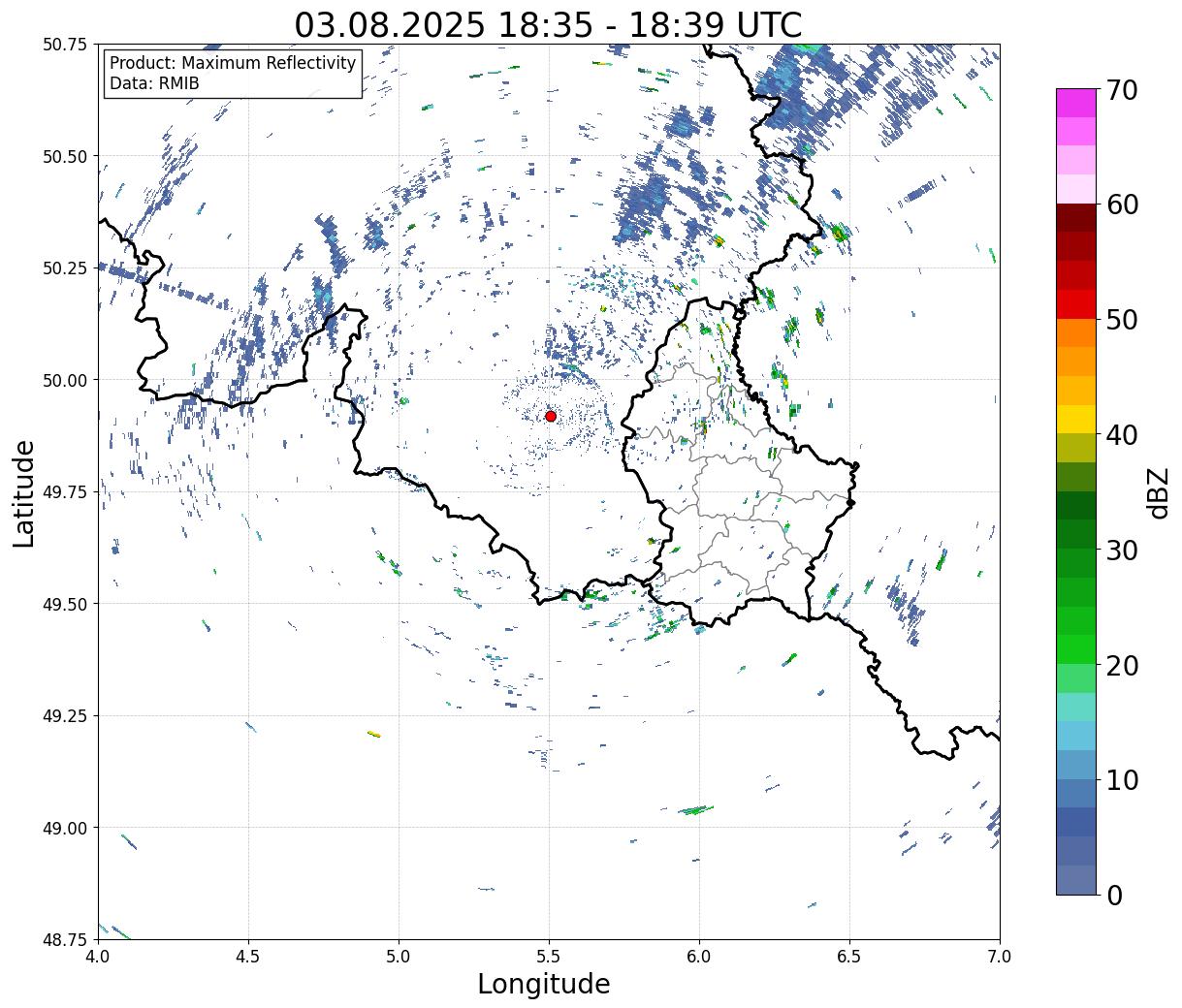Click the latitude tick label "50.00"
Screen dimensions: 1182x1008
65,380
